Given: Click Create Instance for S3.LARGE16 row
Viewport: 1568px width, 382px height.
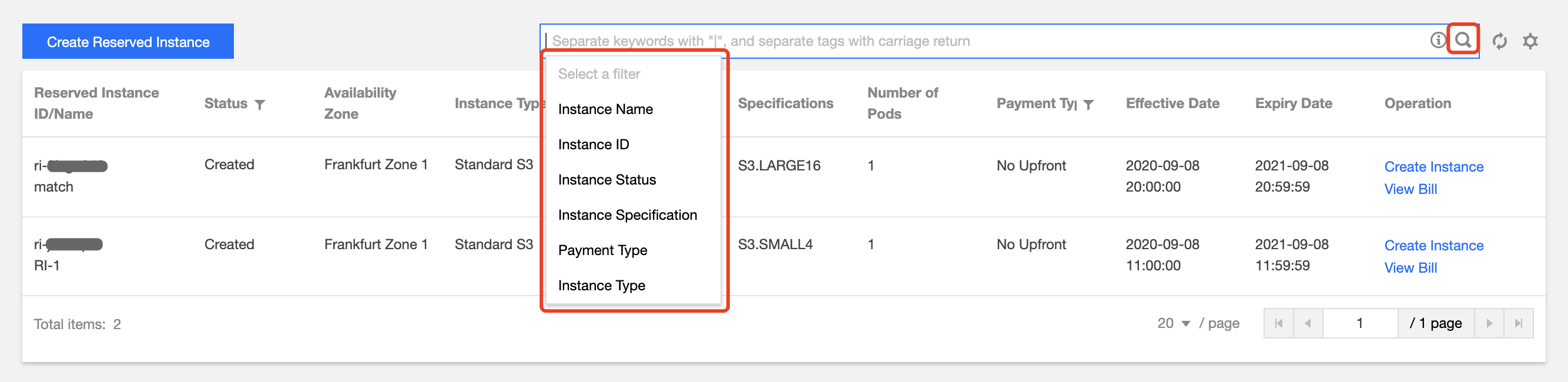Looking at the screenshot, I should pos(1433,167).
